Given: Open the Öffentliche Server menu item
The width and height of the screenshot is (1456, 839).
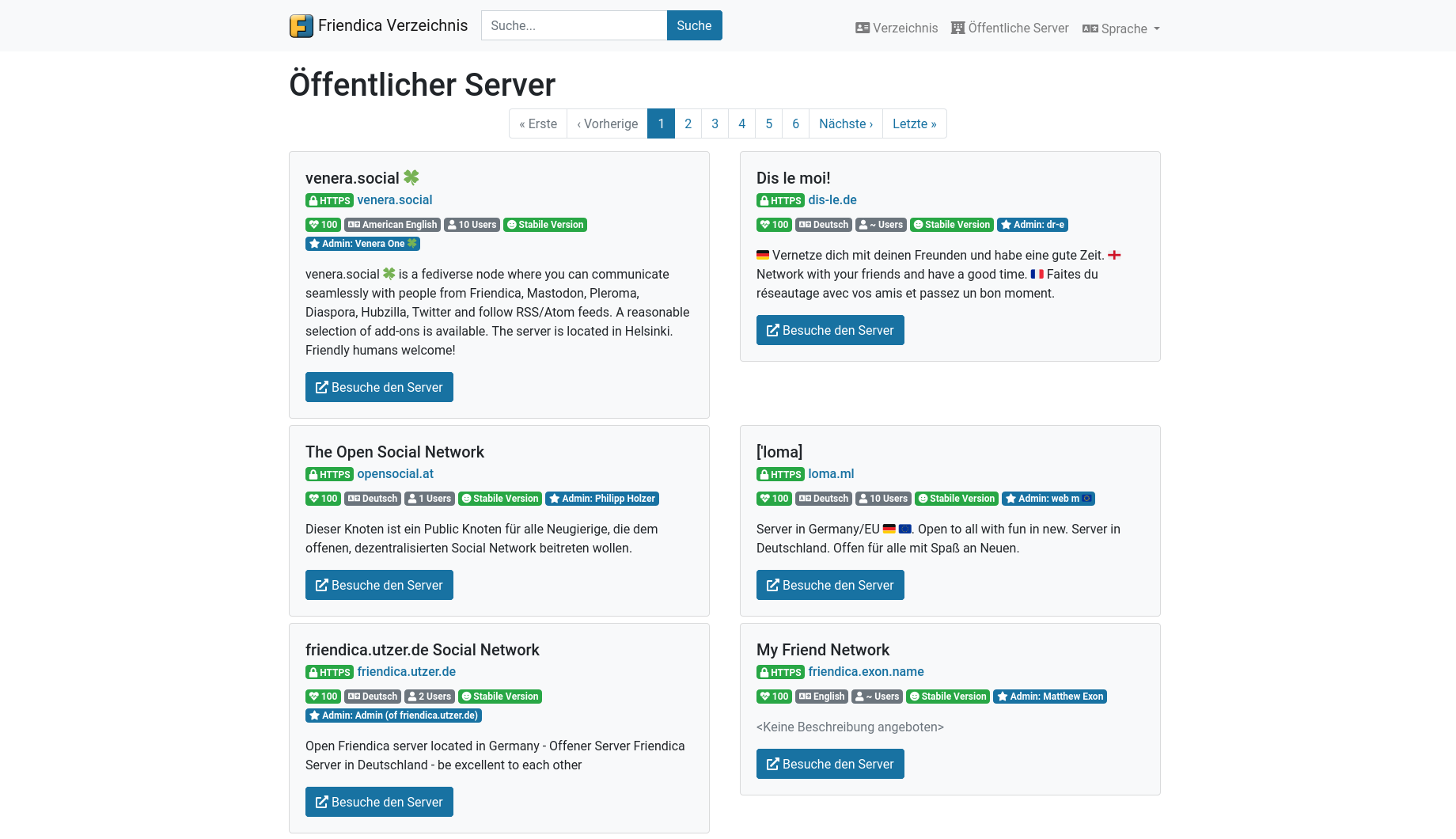Looking at the screenshot, I should coord(1010,28).
